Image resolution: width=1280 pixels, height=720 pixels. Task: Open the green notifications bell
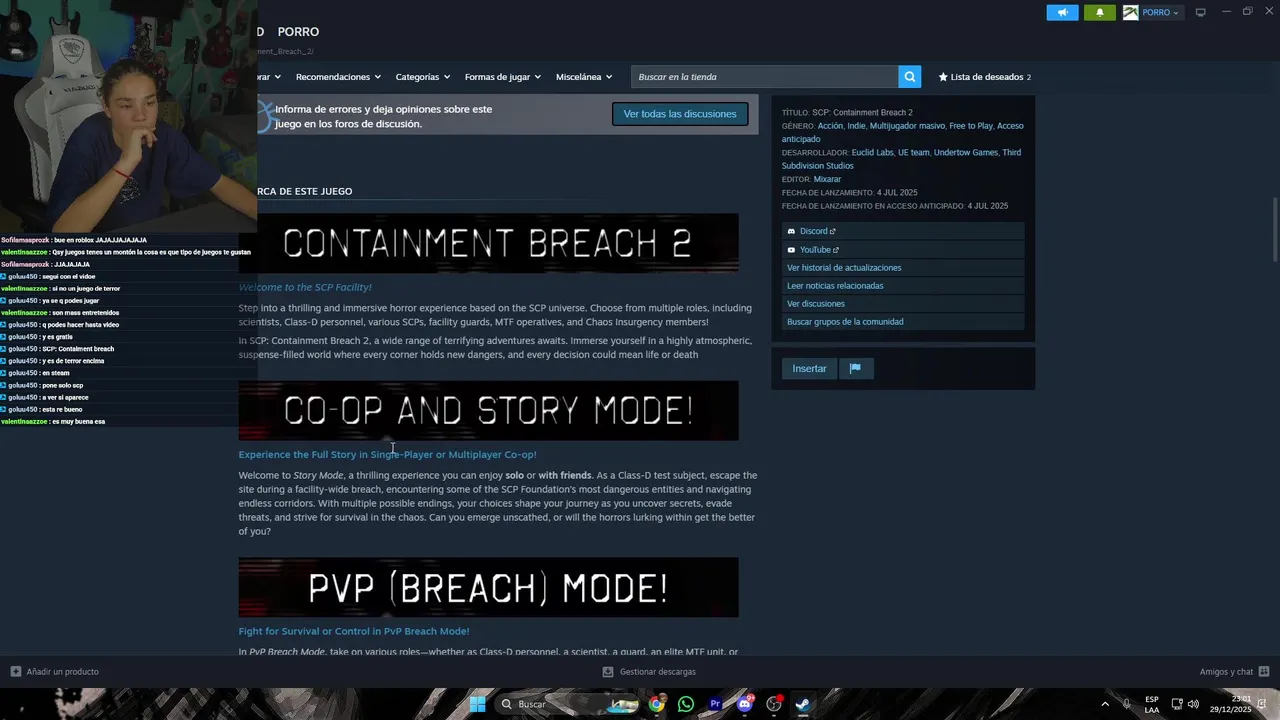(1100, 13)
